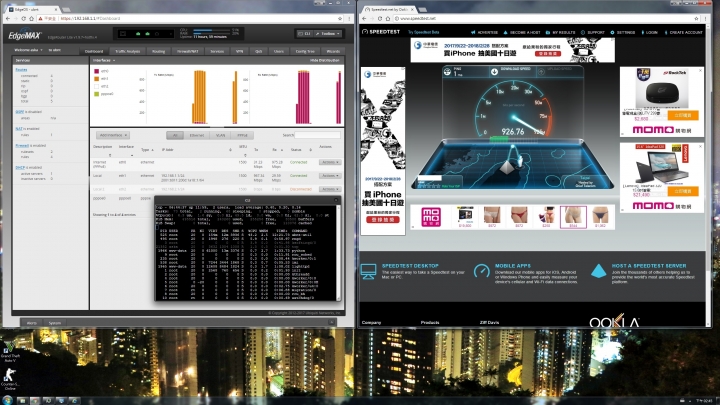Open the CLI button in EdgeMAX header

pyautogui.click(x=304, y=34)
